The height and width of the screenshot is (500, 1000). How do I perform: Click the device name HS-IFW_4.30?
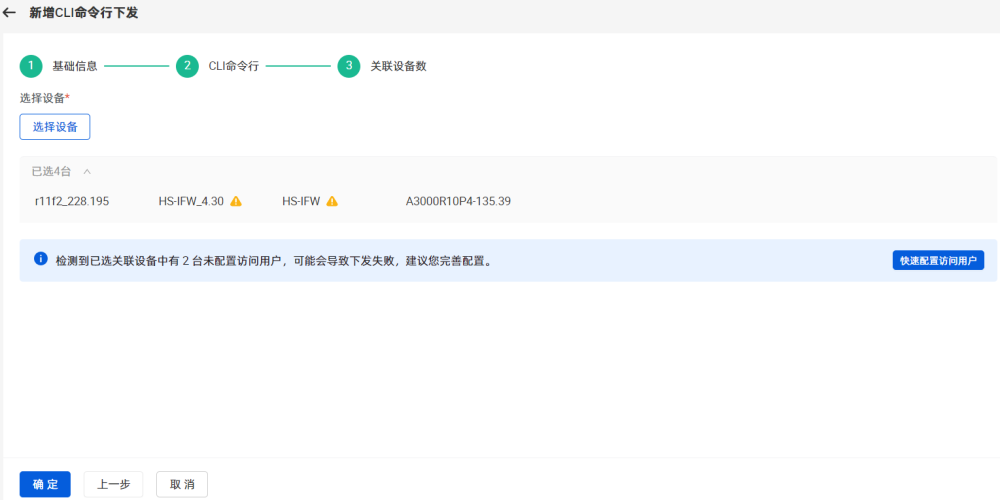(x=191, y=201)
